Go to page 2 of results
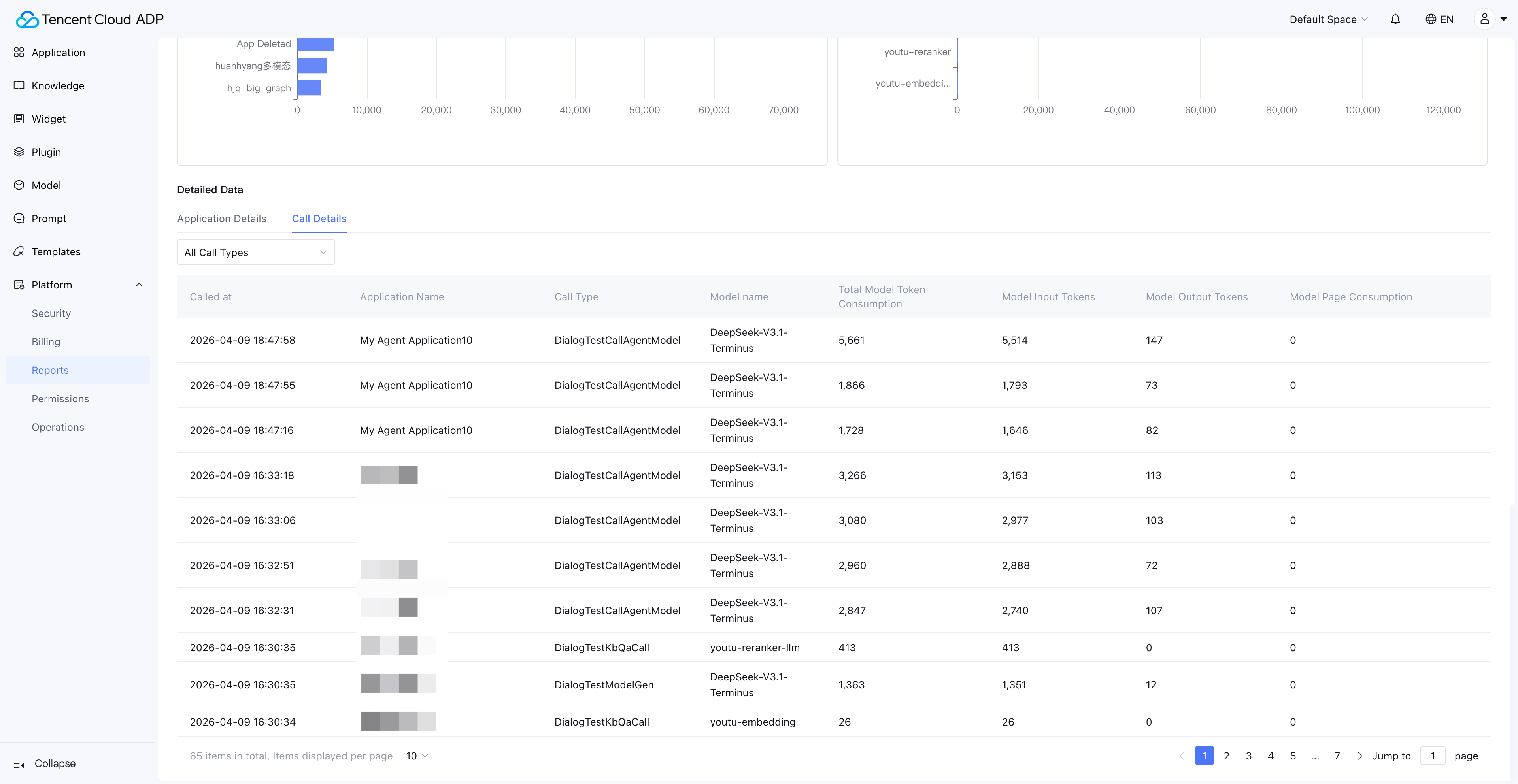Screen dimensions: 1518x784 [1226, 756]
